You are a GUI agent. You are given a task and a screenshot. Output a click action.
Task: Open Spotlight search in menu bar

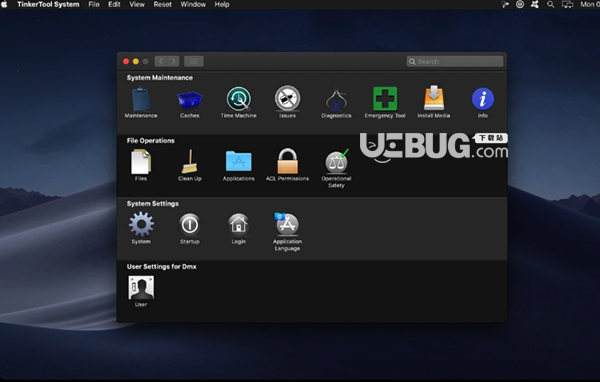point(550,5)
